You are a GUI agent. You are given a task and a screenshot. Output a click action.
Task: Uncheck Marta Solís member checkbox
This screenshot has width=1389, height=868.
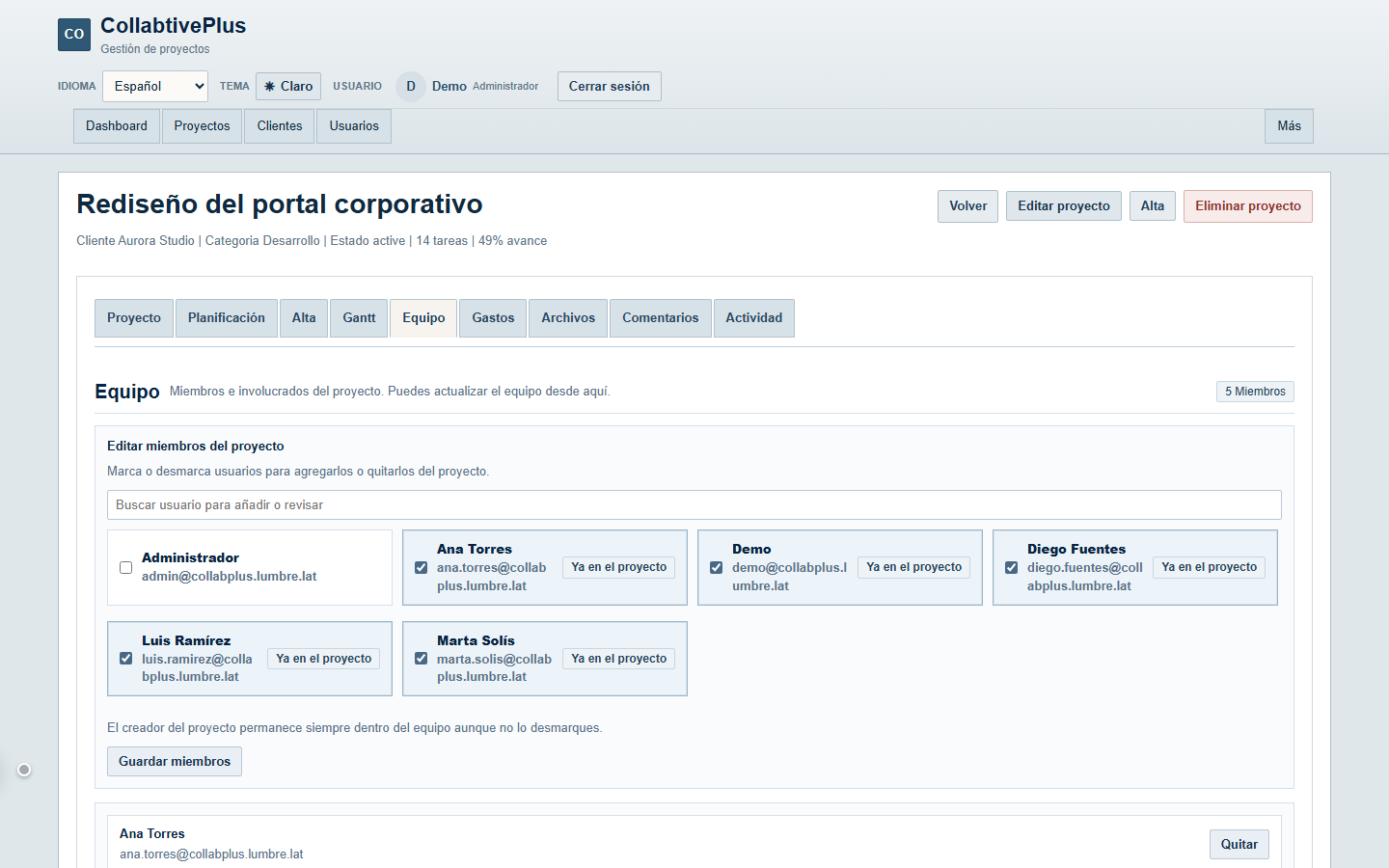(x=421, y=659)
